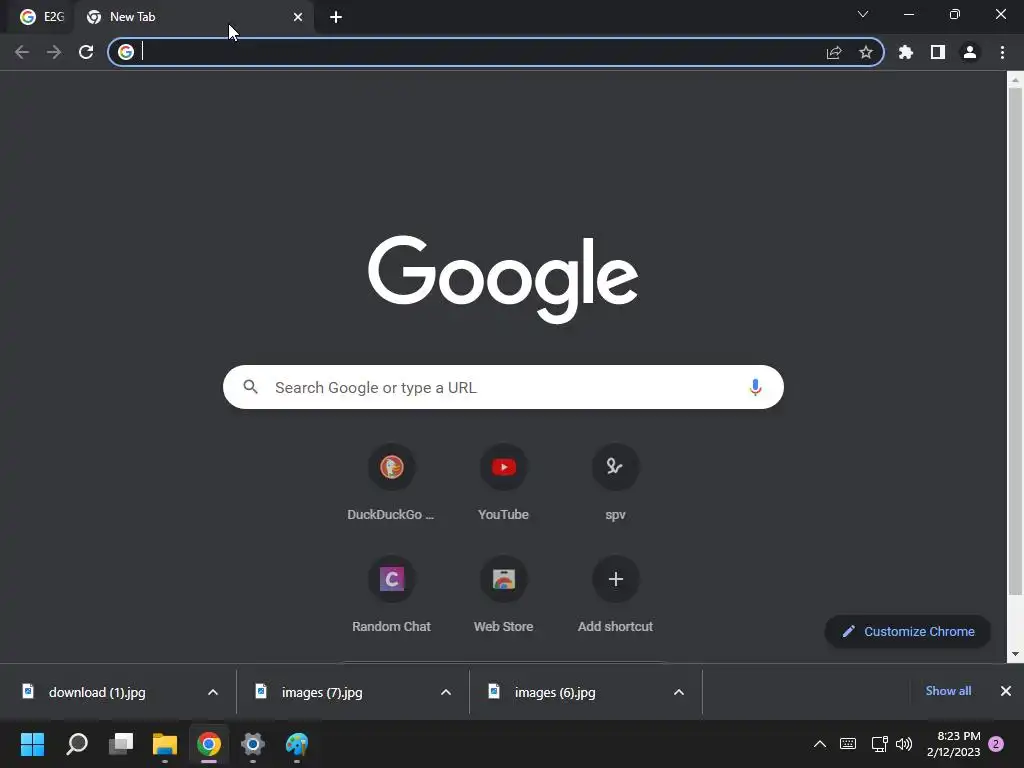This screenshot has height=768, width=1024.
Task: Show hidden system tray icons
Action: click(x=820, y=744)
